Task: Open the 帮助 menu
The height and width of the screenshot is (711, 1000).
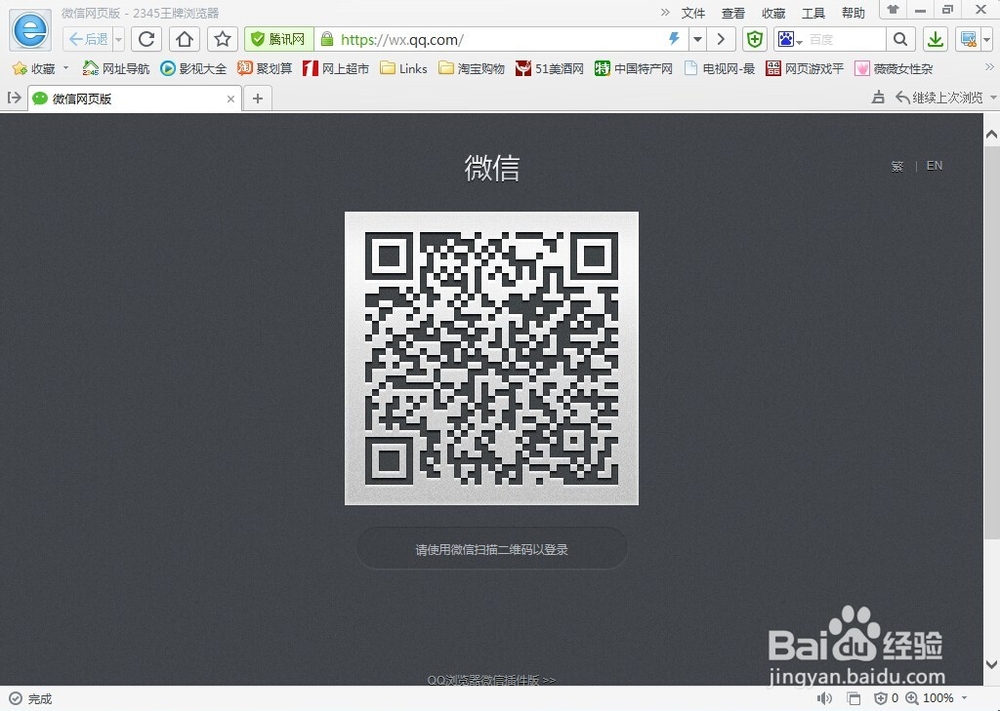Action: tap(853, 13)
